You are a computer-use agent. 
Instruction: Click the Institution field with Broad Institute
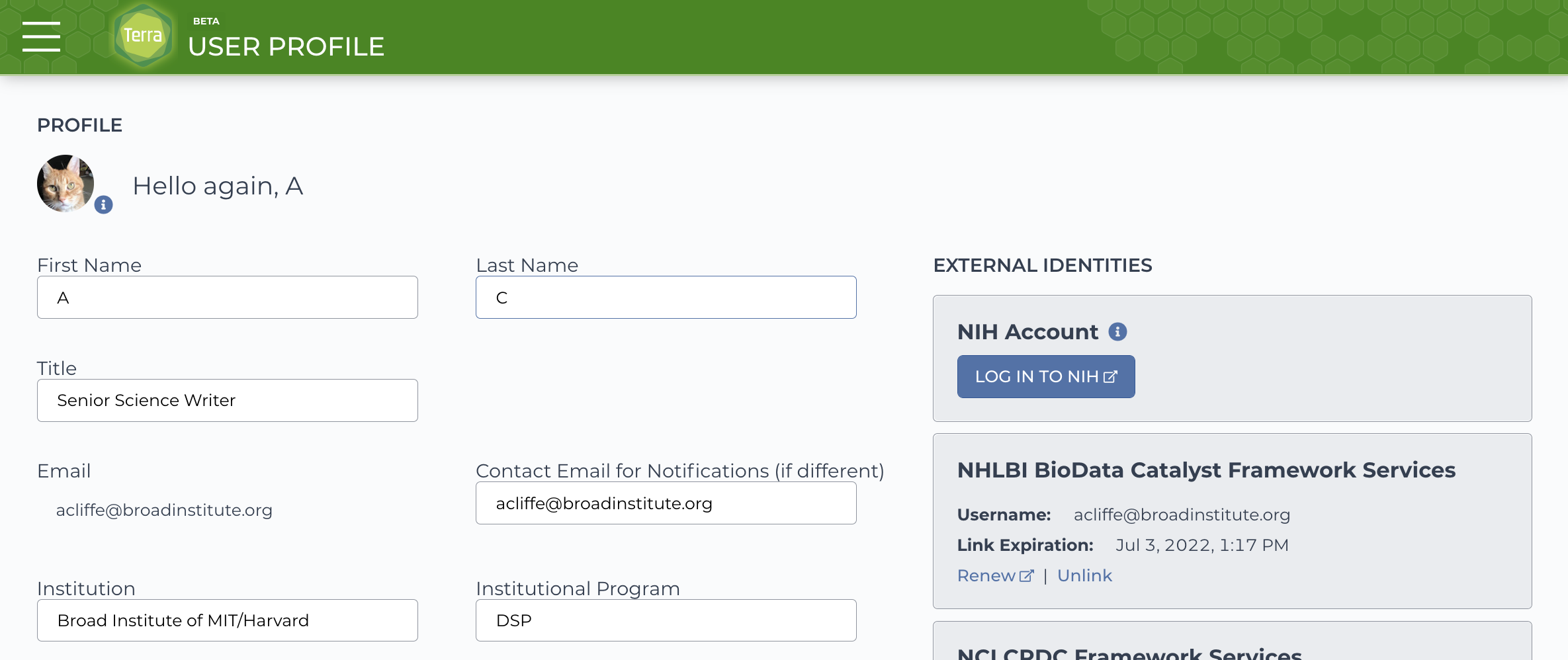tap(228, 620)
